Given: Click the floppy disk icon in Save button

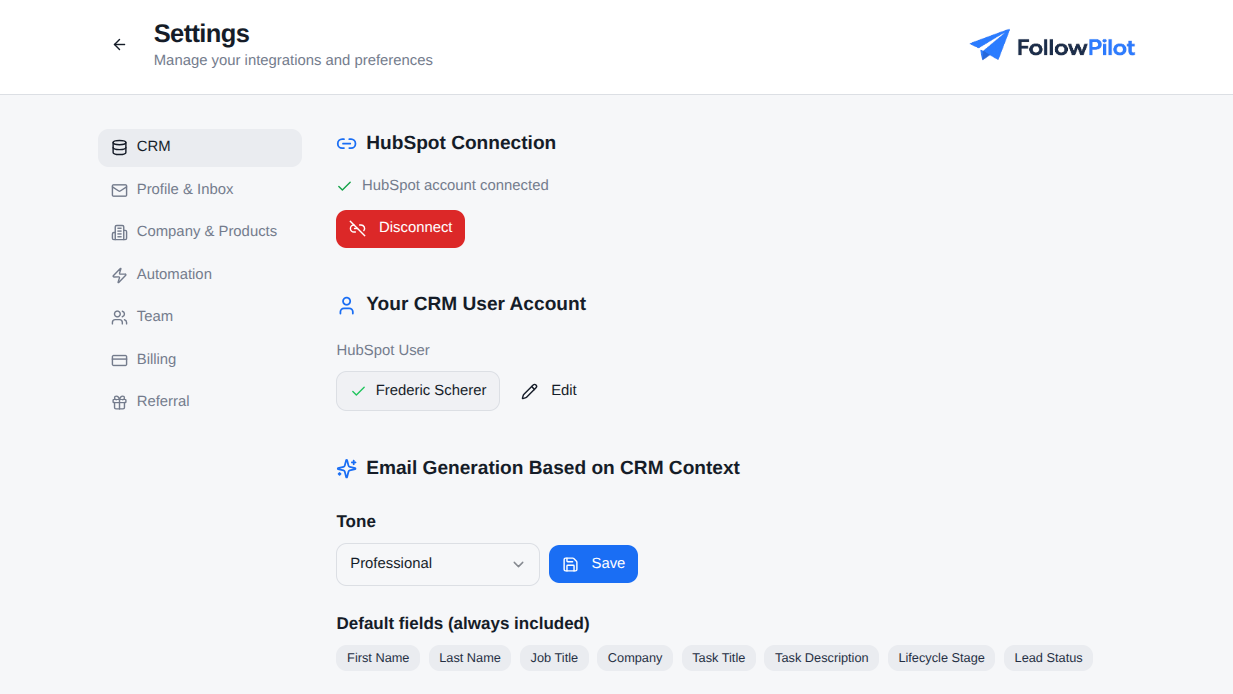Looking at the screenshot, I should (x=570, y=564).
